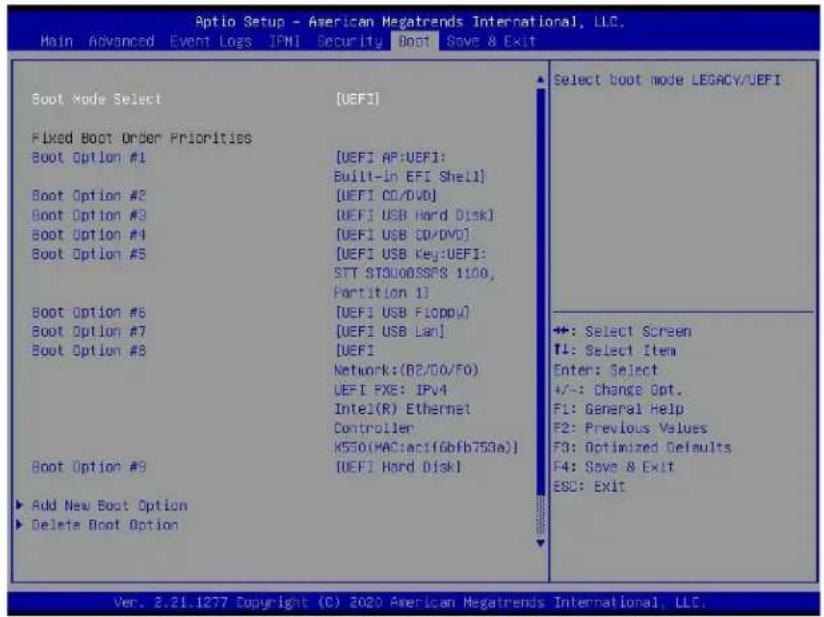824x617 pixels.
Task: Click the 'F1: General Help' hint
Action: coord(619,409)
